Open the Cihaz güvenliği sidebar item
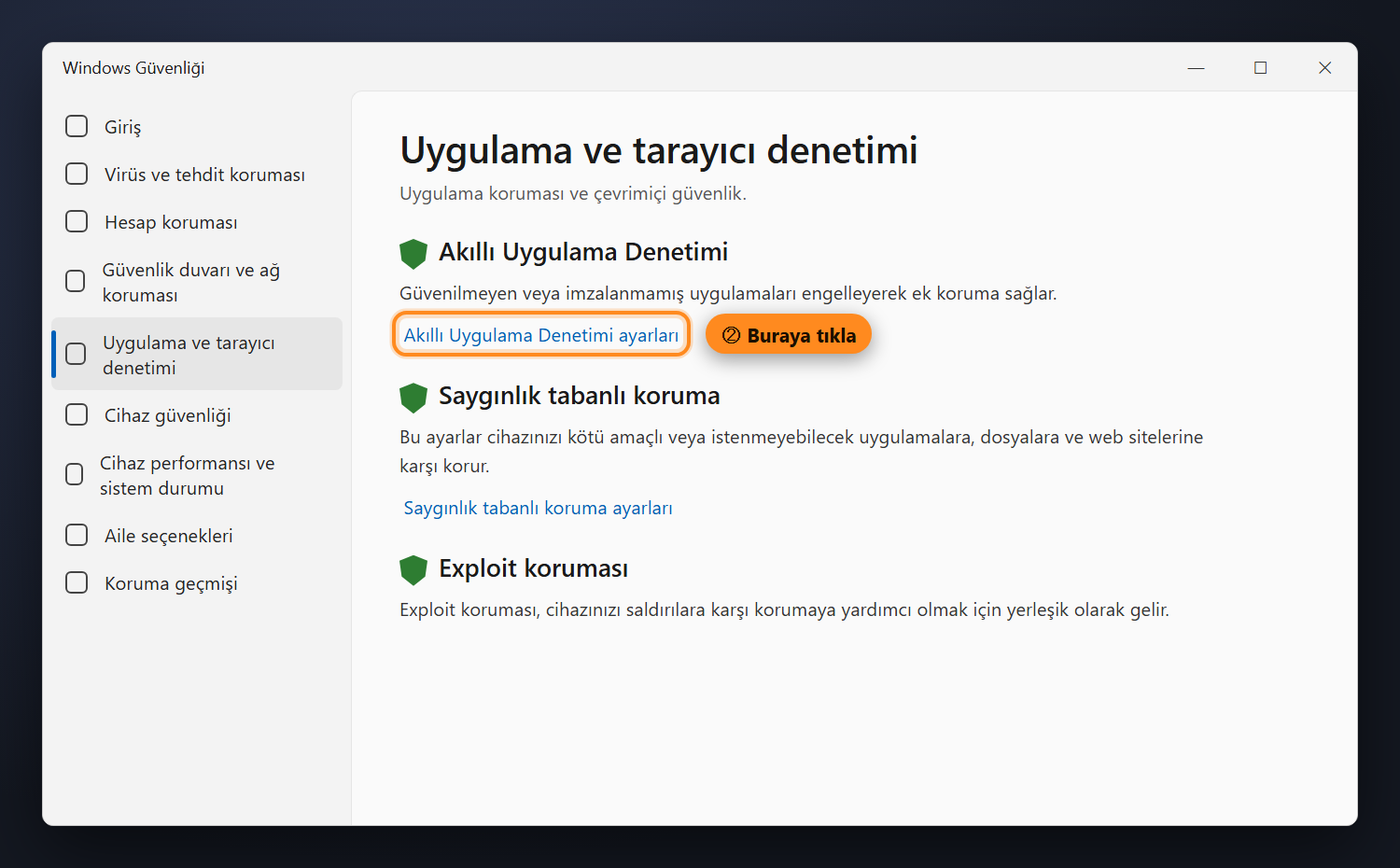Screen dimensions: 1400x868 coord(197,415)
